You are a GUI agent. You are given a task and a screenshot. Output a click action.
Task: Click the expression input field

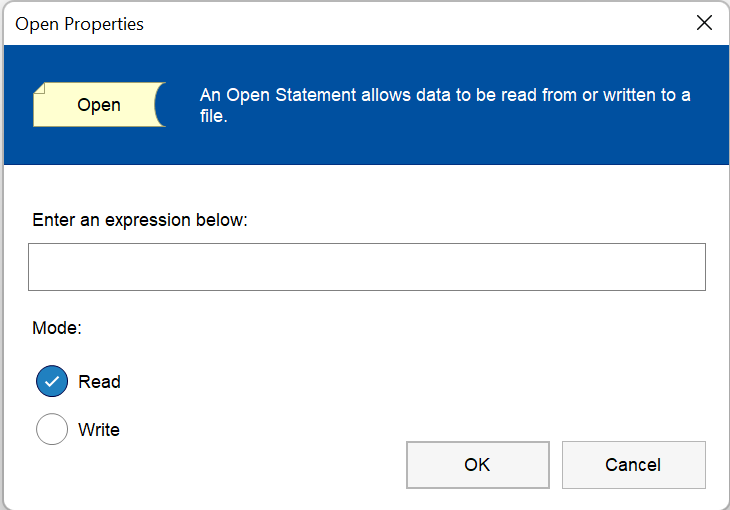(367, 267)
